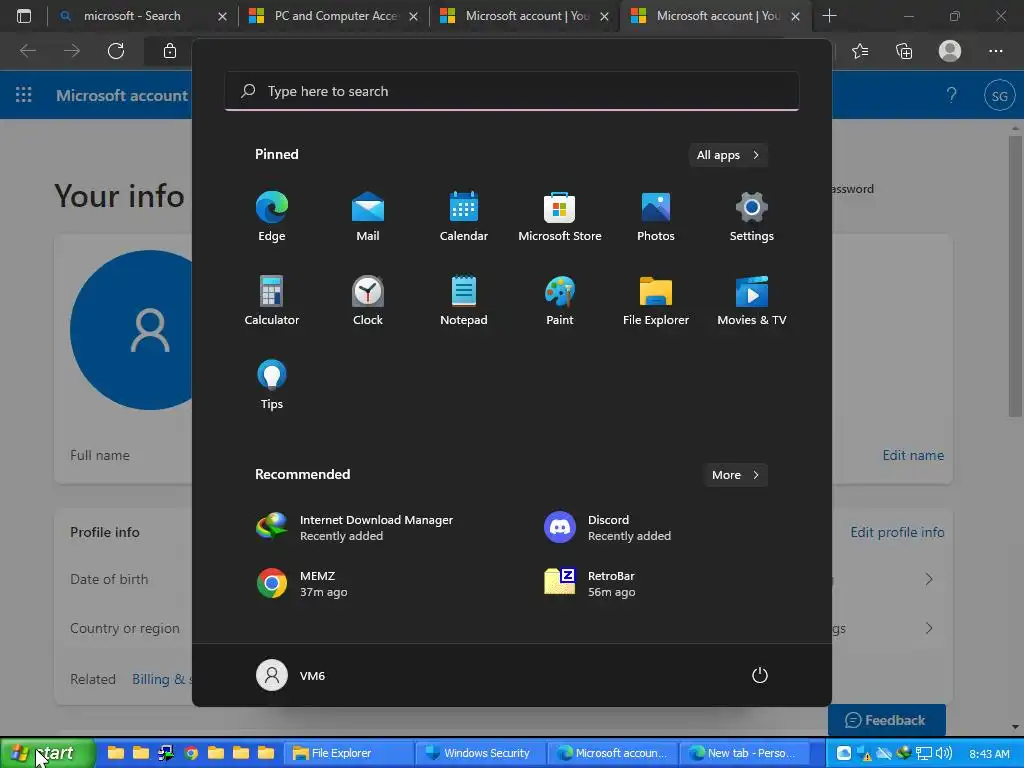Switch to File Explorer taskbar window
Screen dimensions: 1024x768
click(x=348, y=753)
